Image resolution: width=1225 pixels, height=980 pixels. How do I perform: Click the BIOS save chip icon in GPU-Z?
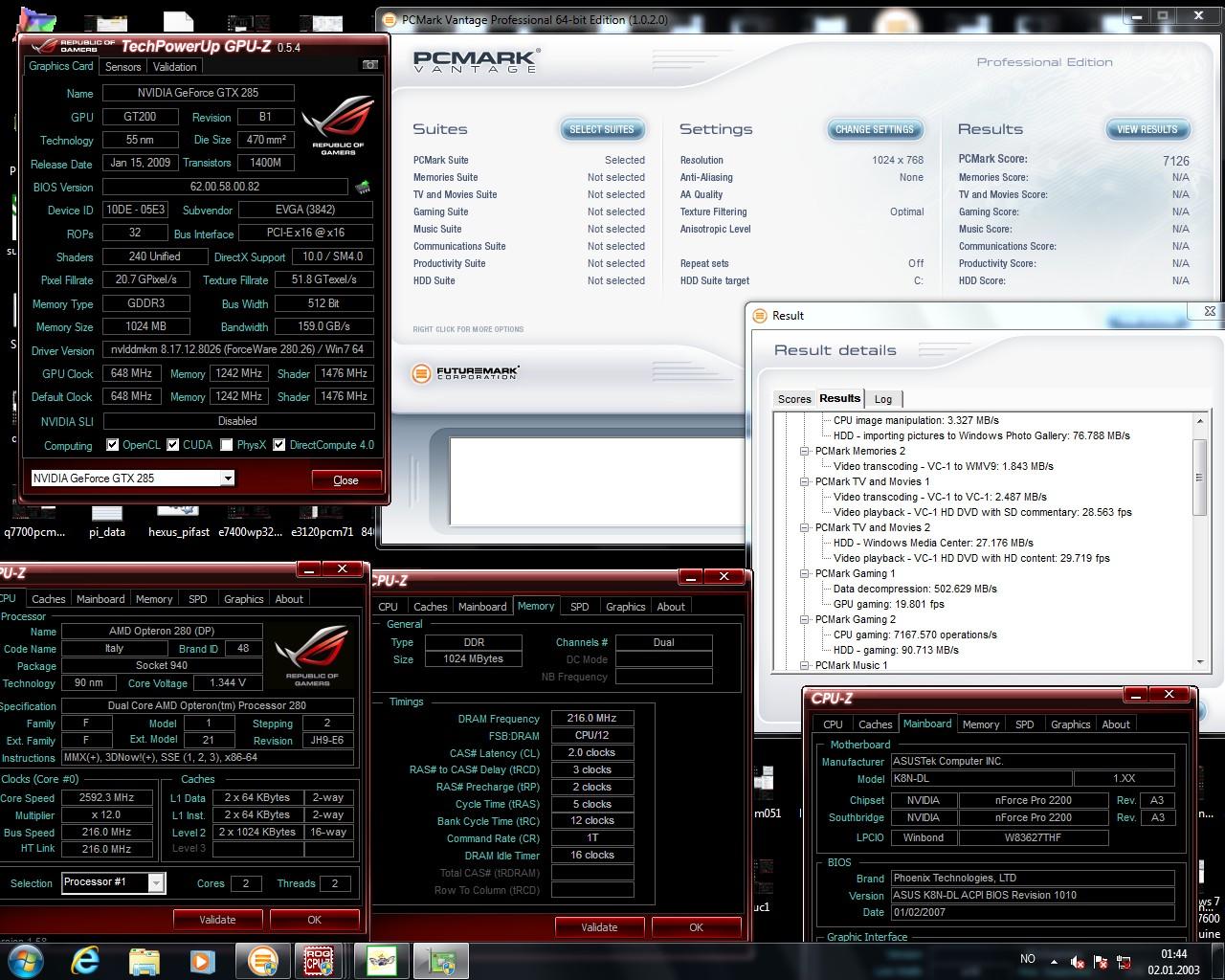pos(363,187)
